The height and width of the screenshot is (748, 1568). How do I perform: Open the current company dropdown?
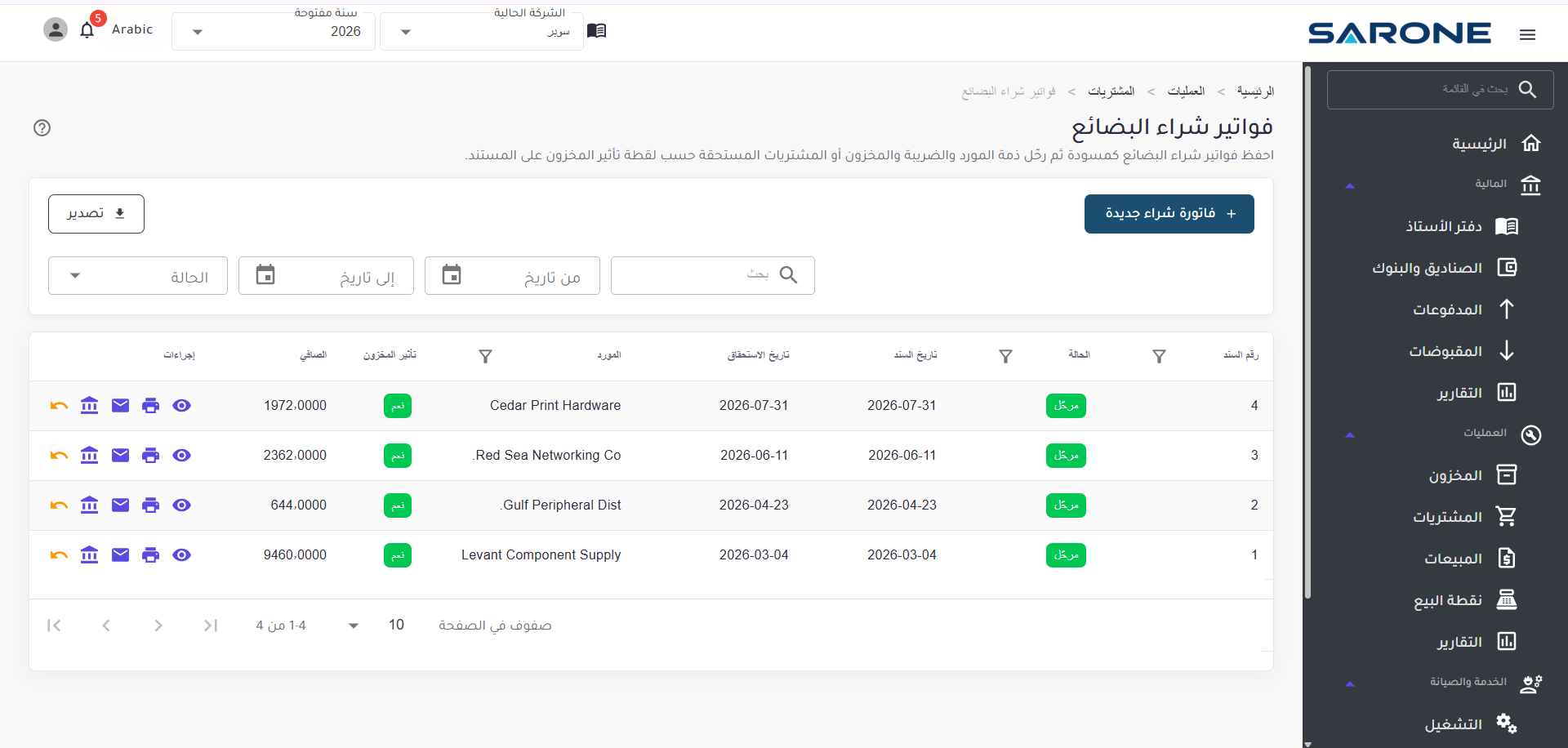[x=482, y=31]
